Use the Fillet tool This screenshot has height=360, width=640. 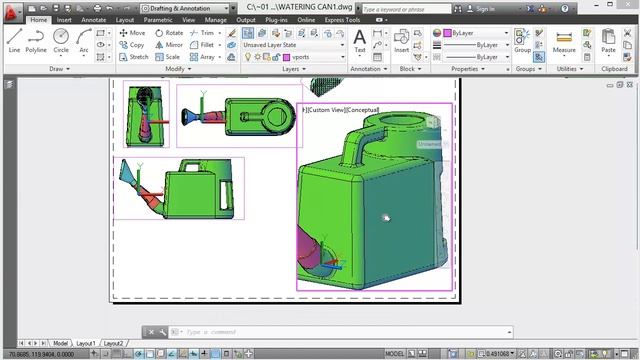[x=202, y=45]
